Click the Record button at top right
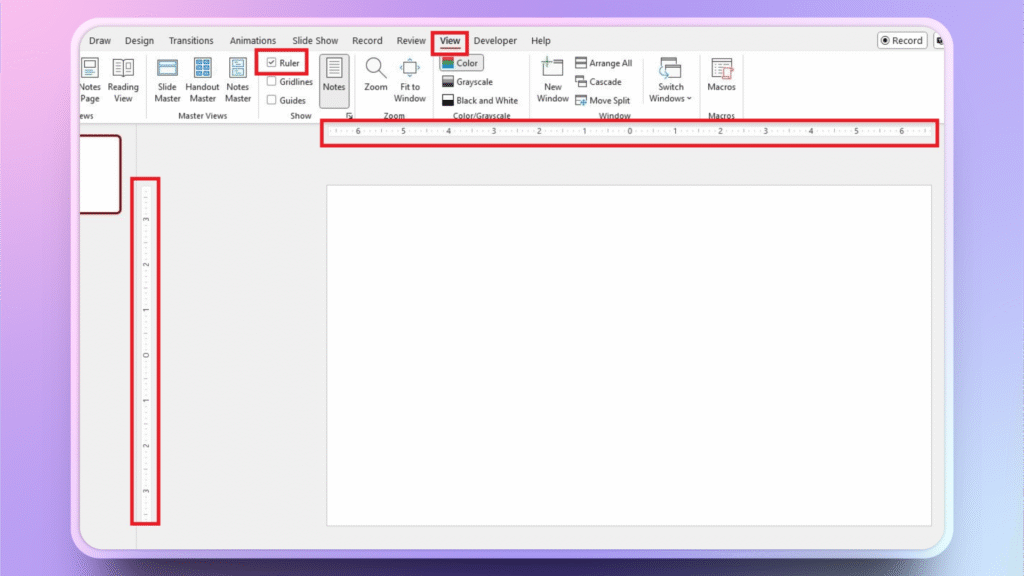 (x=901, y=41)
